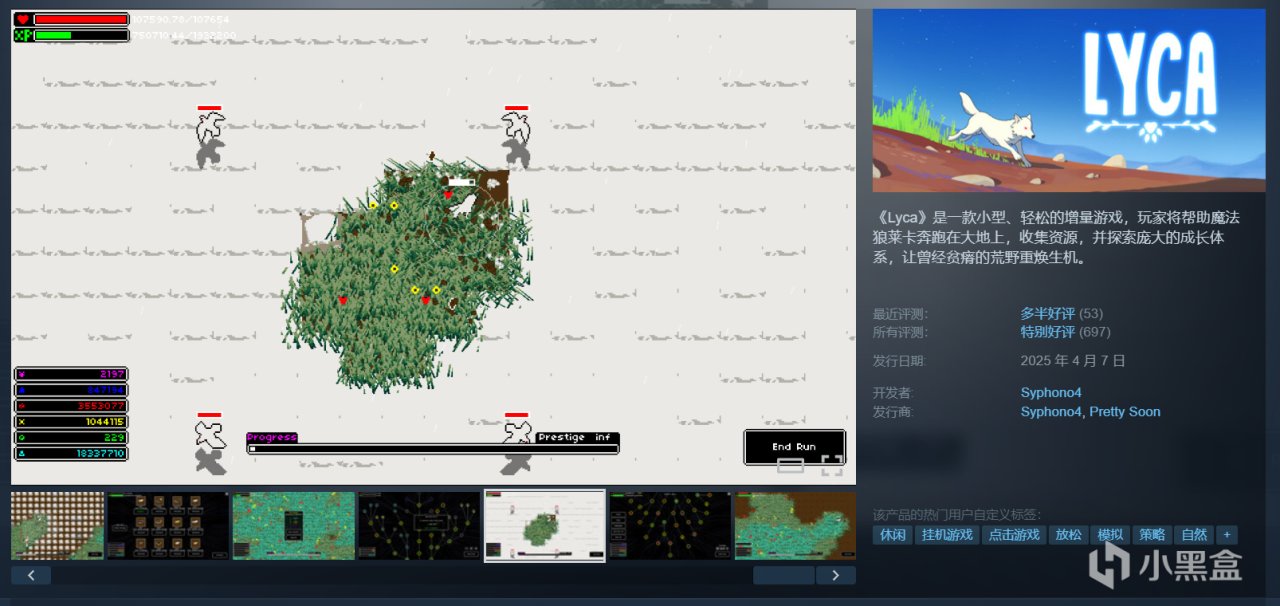Click End Run button in game screenshot

[794, 446]
